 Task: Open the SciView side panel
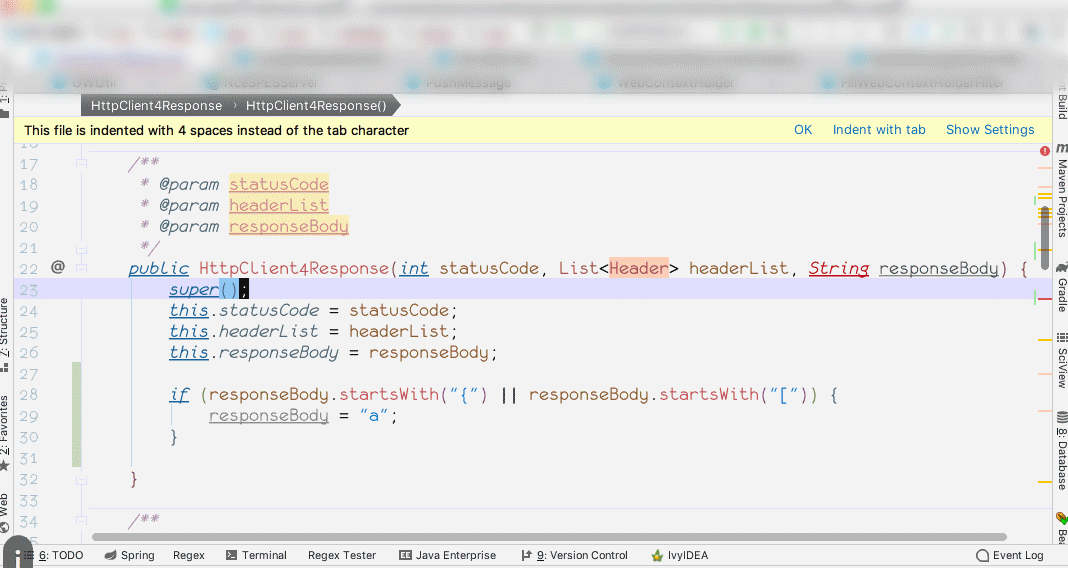tap(1061, 368)
